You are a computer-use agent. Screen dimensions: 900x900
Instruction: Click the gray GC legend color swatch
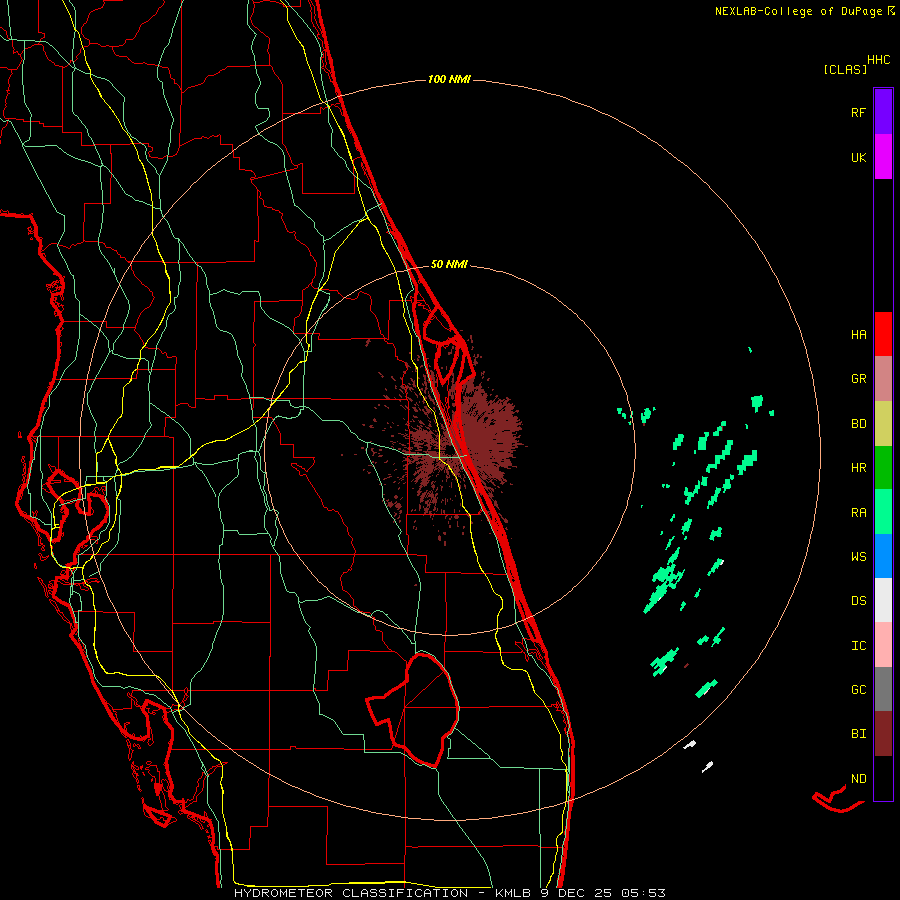coord(883,689)
